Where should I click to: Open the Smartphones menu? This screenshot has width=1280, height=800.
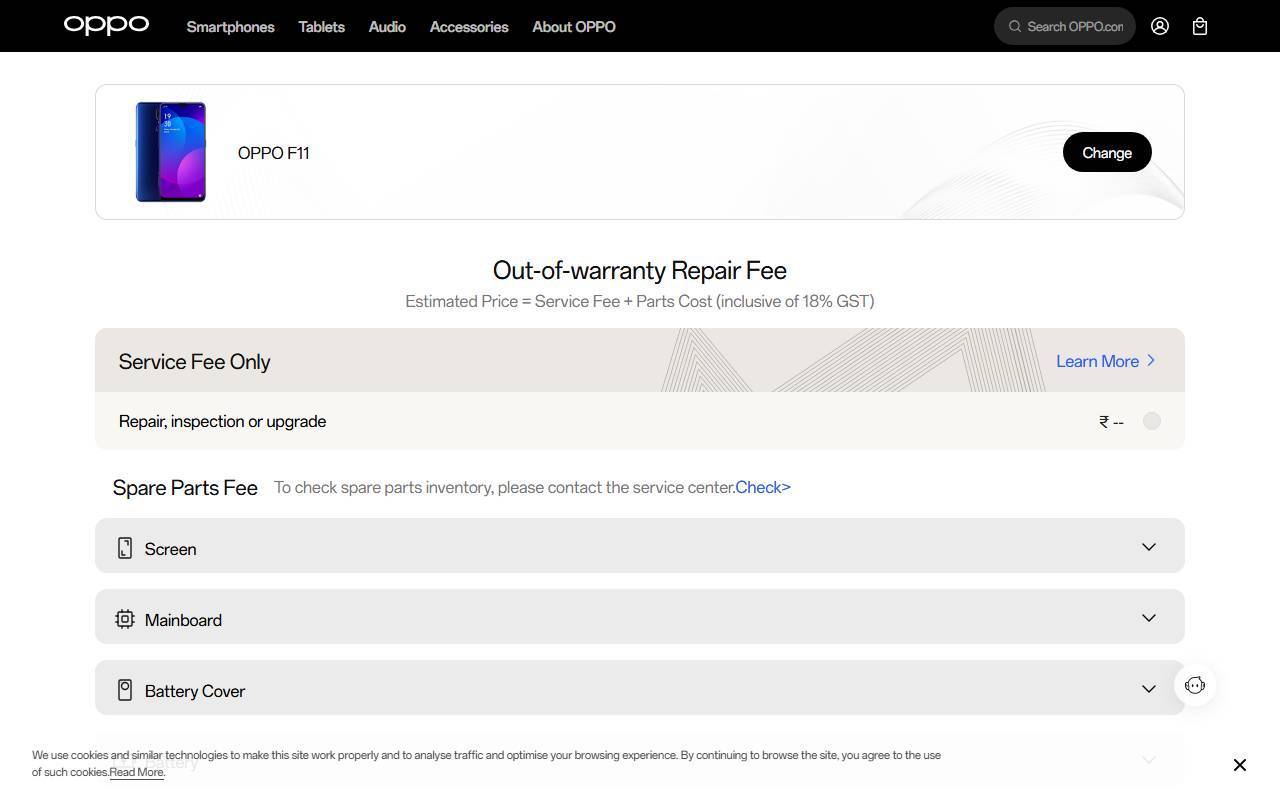click(230, 27)
